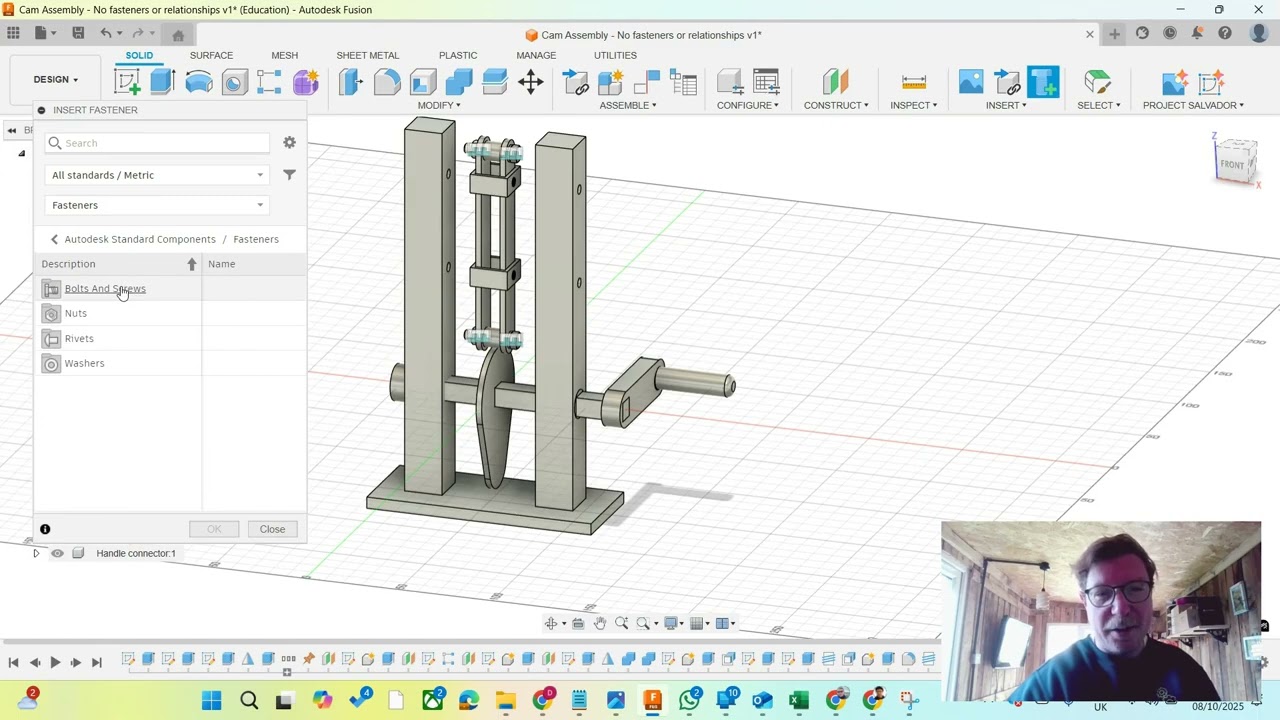Select the Revolve tool
Viewport: 1280px width, 720px height.
pos(198,82)
